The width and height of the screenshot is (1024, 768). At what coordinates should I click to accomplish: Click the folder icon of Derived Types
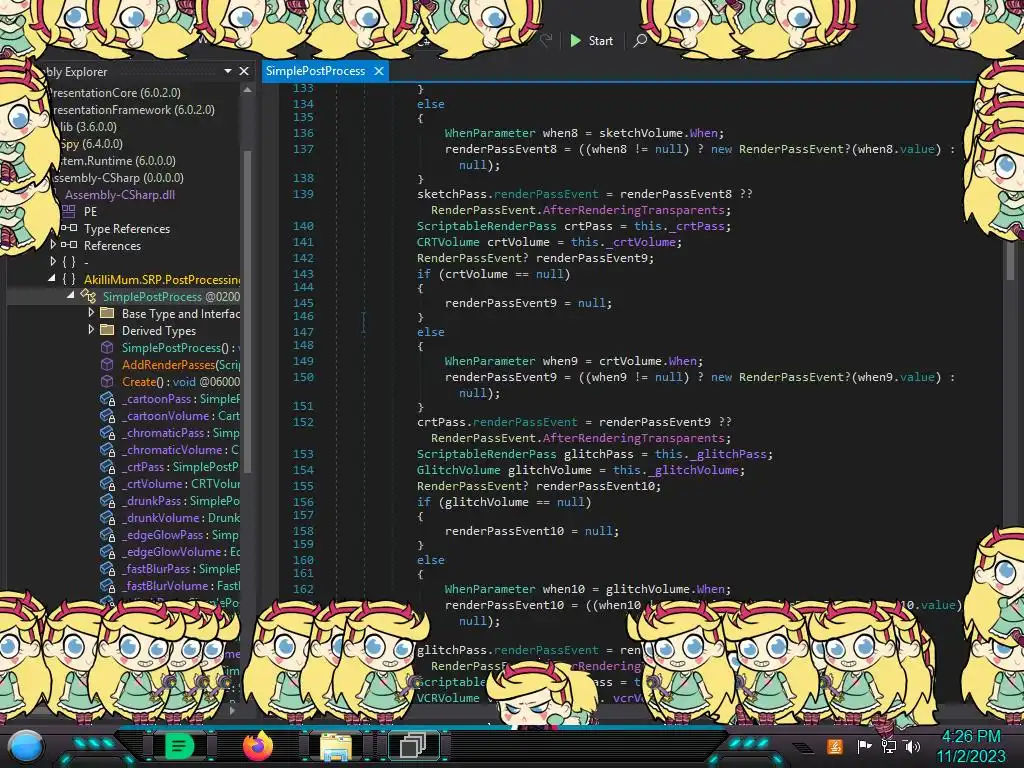(107, 330)
